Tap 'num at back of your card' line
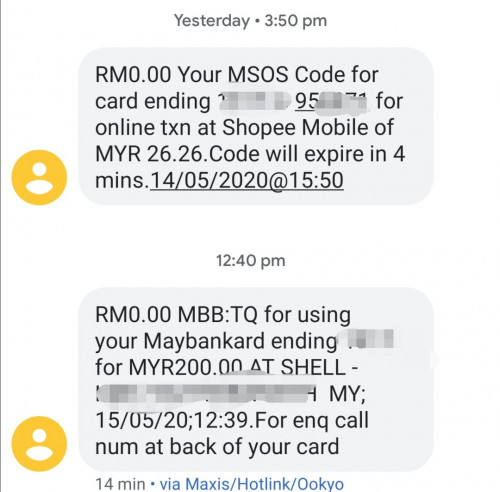 point(217,447)
